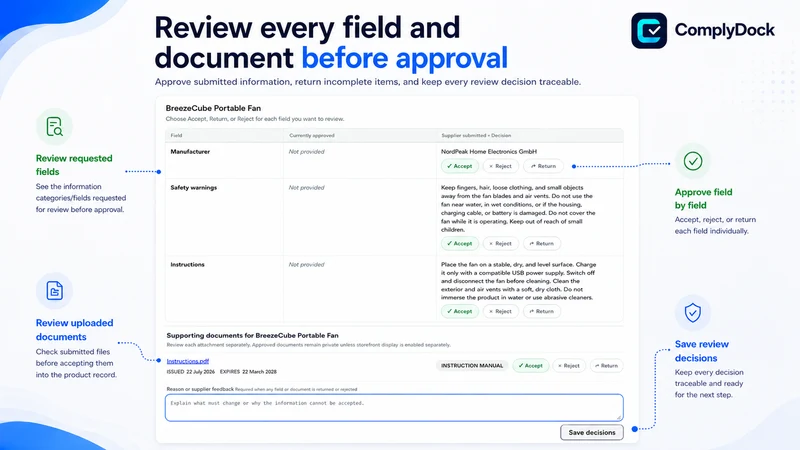The height and width of the screenshot is (450, 800).
Task: Accept the Instructions field
Action: pyautogui.click(x=460, y=311)
